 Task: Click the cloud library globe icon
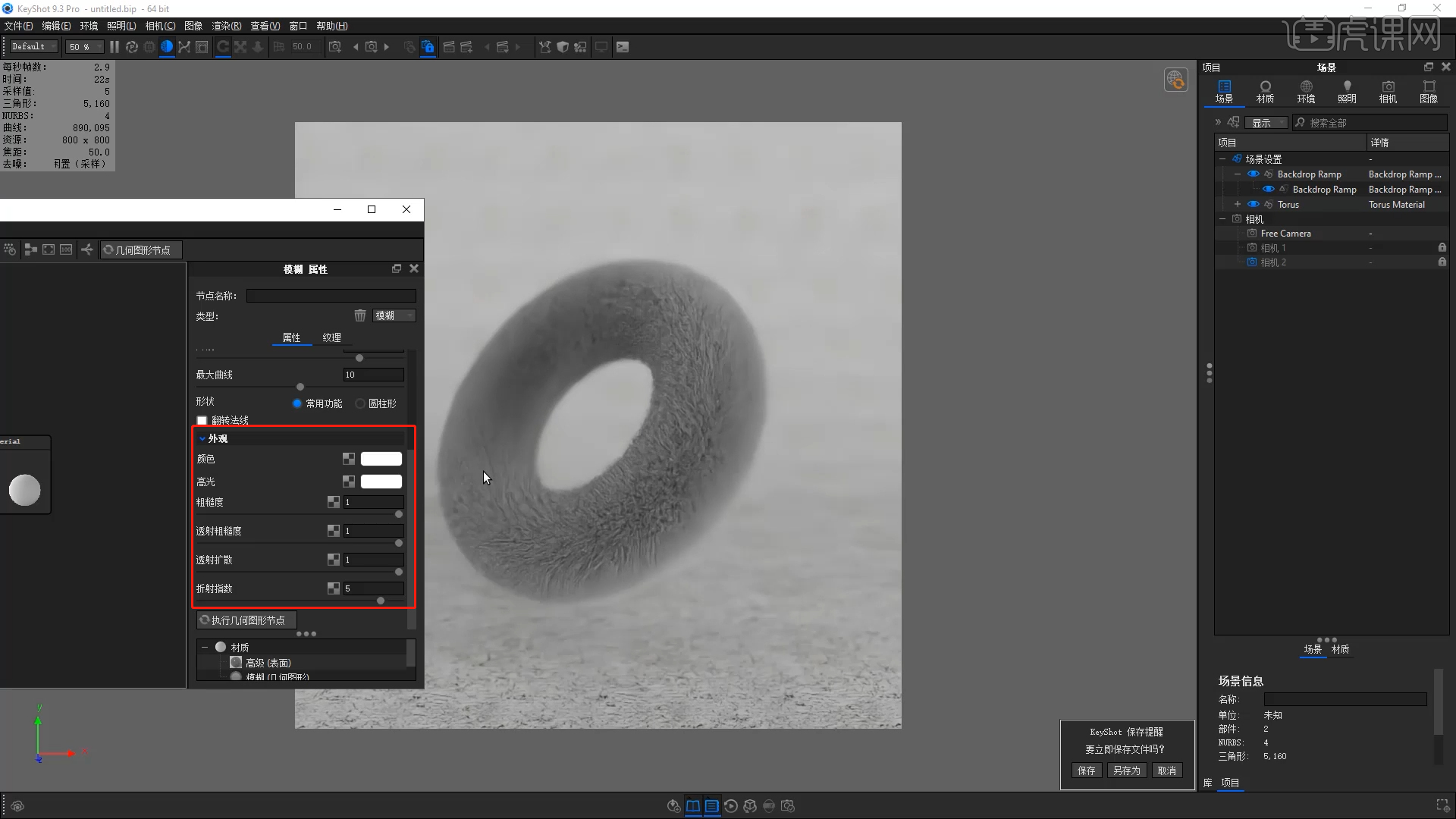pyautogui.click(x=1175, y=80)
